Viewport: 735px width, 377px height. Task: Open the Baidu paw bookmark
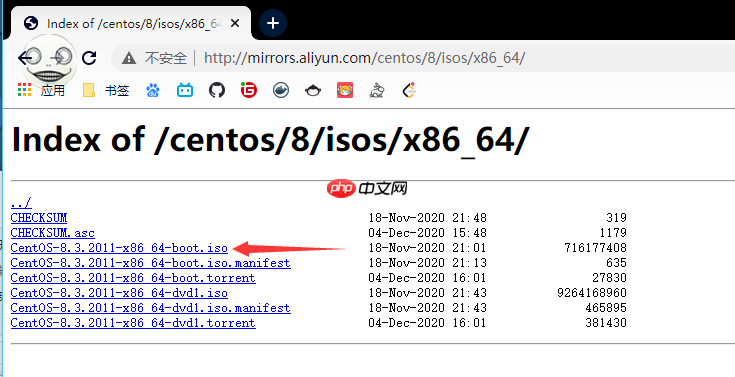coord(153,90)
